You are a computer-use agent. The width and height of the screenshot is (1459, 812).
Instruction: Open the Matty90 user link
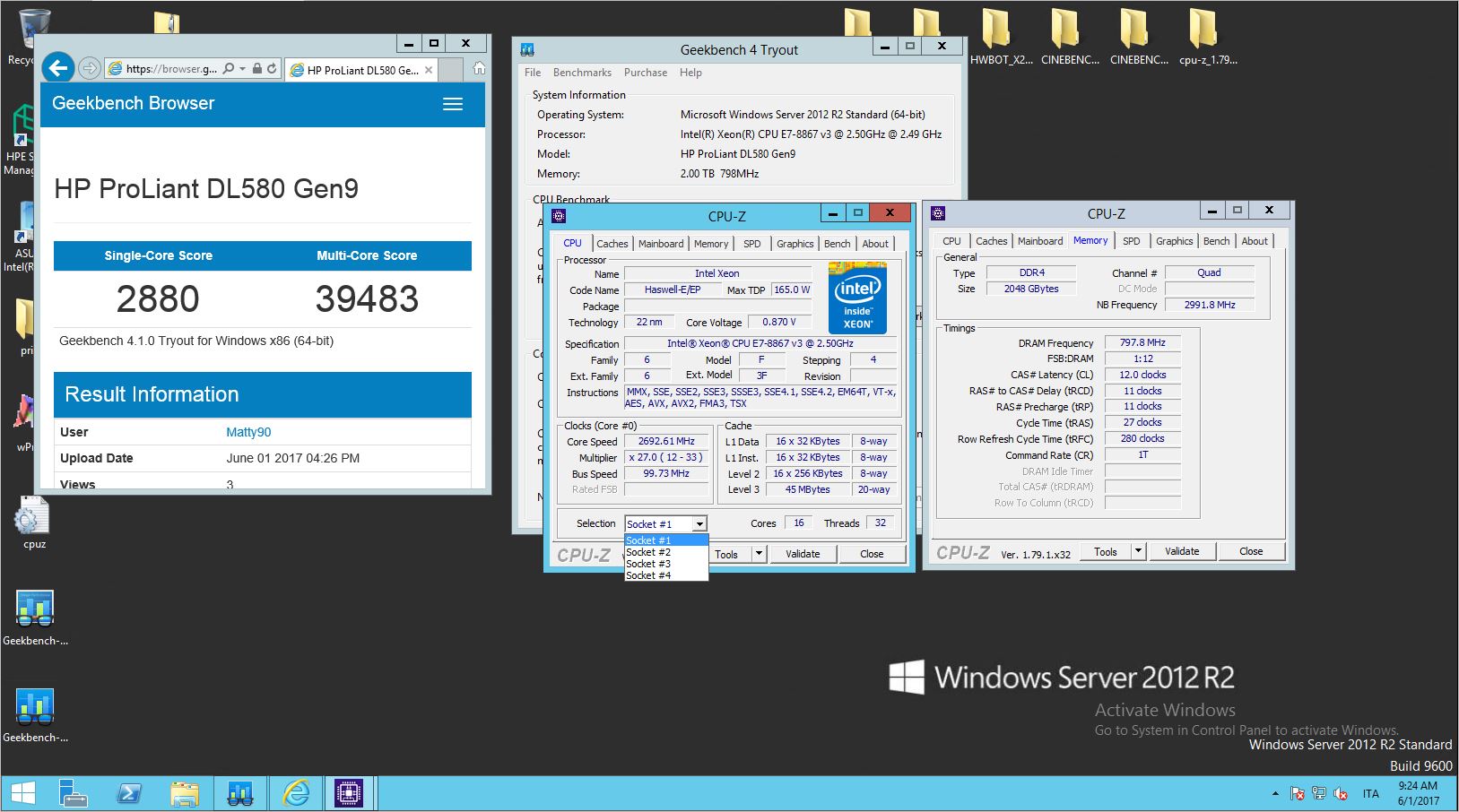pos(248,432)
